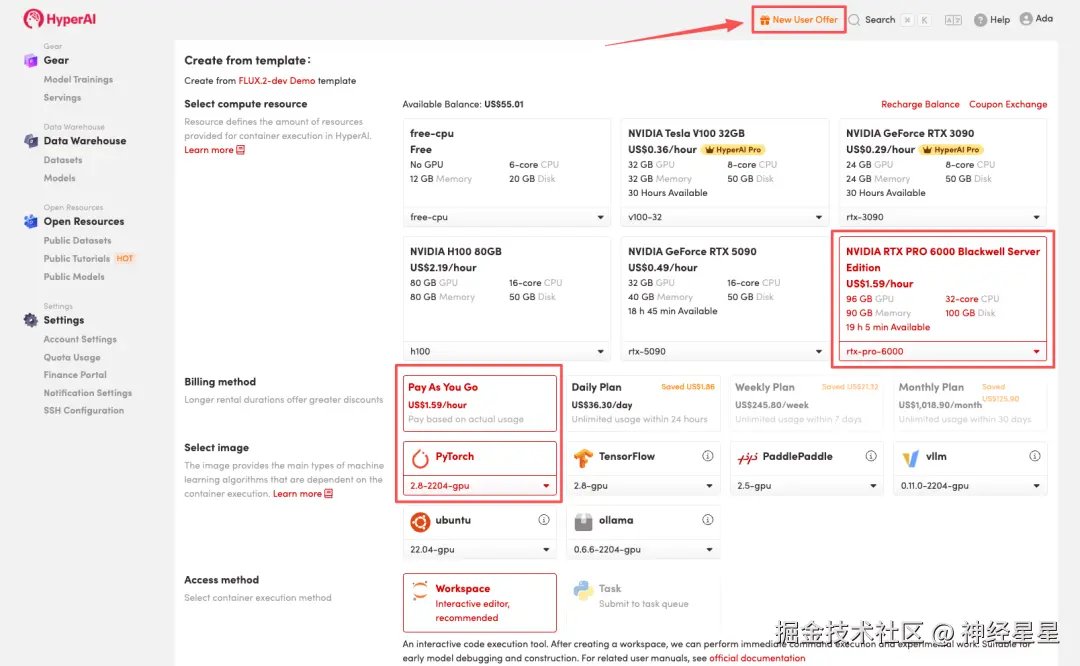Image resolution: width=1080 pixels, height=666 pixels.
Task: Click the PaddlePaddle logo icon
Action: 747,457
